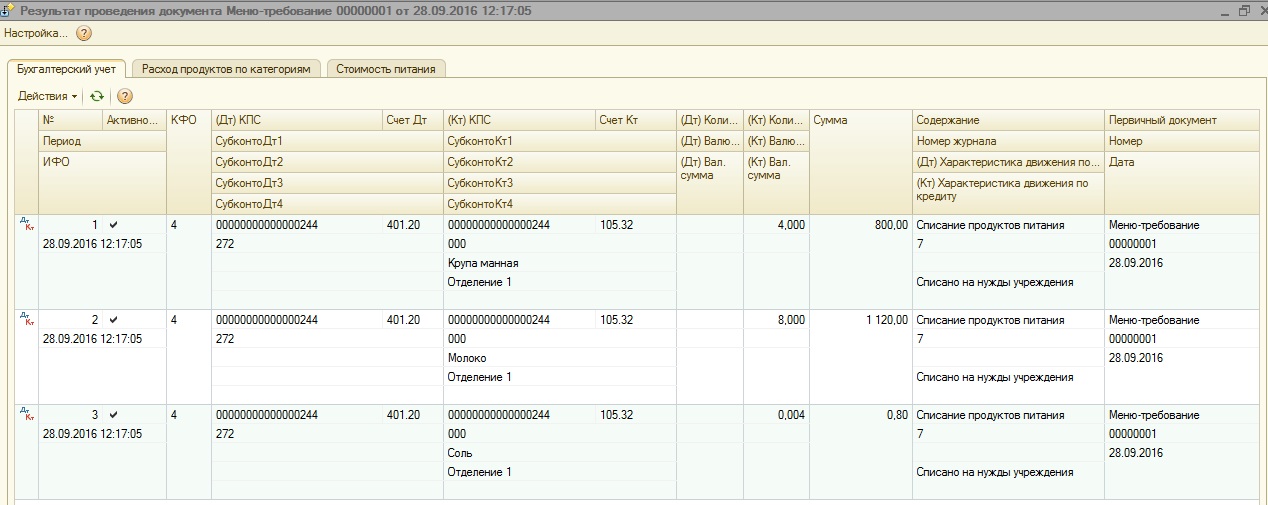Click the Содержание column header
This screenshot has height=505, width=1268.
click(x=1007, y=120)
